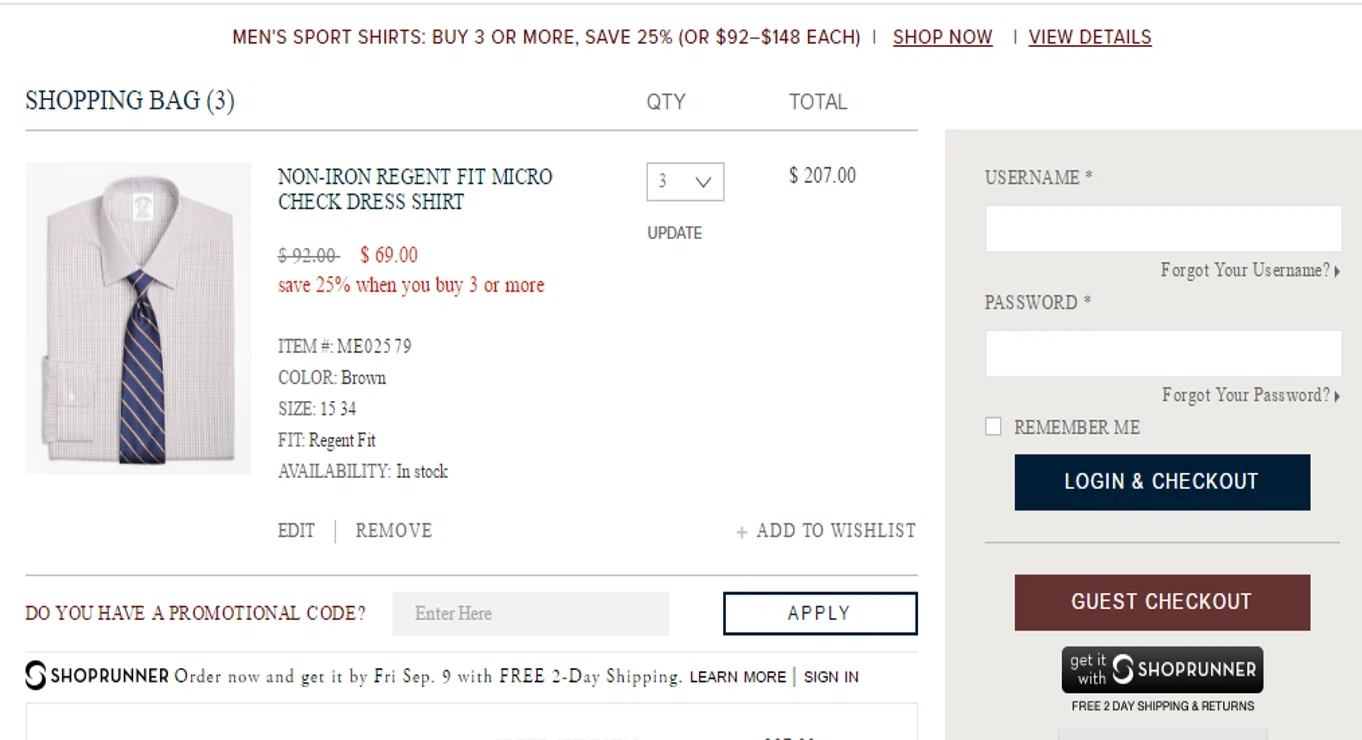Click into the Username field
1362x740 pixels.
pos(1163,229)
